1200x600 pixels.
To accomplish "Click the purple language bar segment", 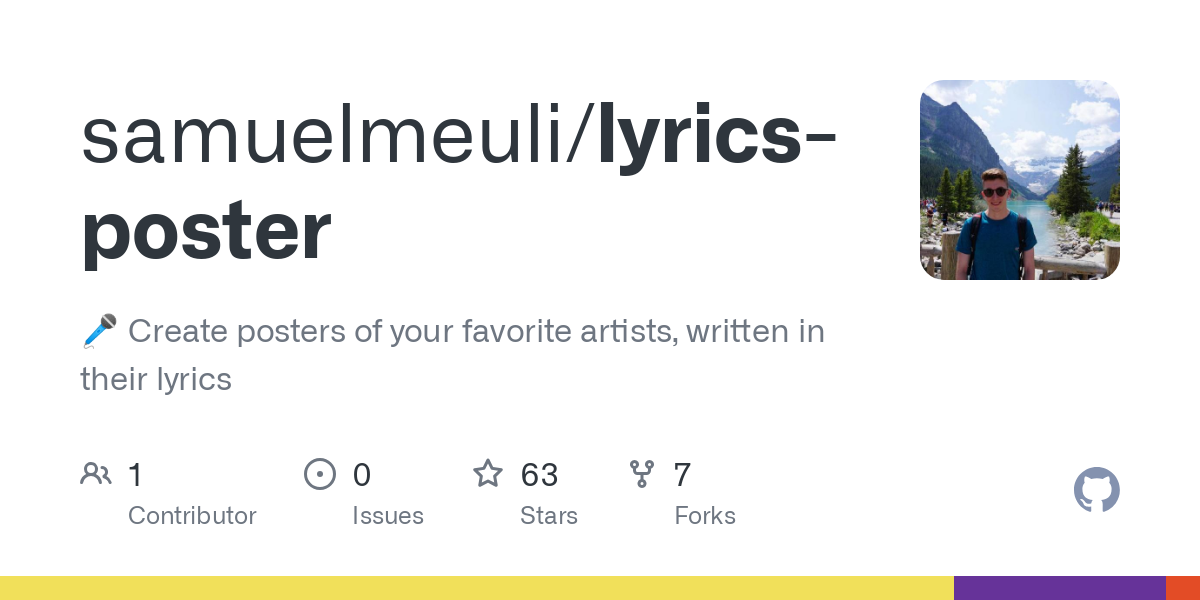I will 1059,588.
